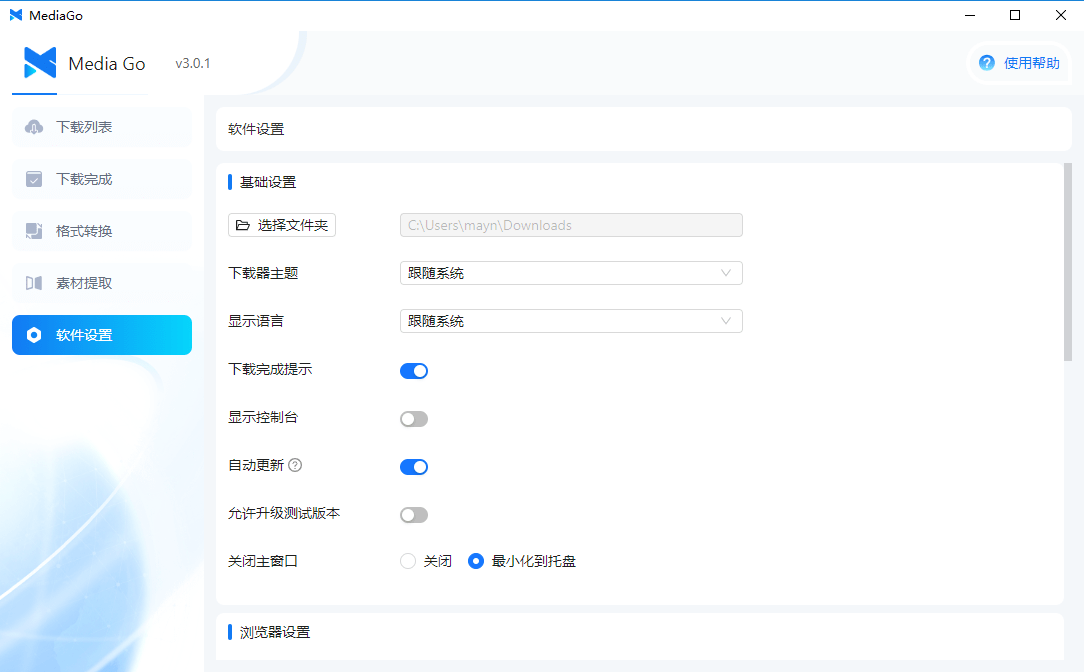Click the 使用帮助 button
1084x672 pixels.
pyautogui.click(x=1019, y=62)
